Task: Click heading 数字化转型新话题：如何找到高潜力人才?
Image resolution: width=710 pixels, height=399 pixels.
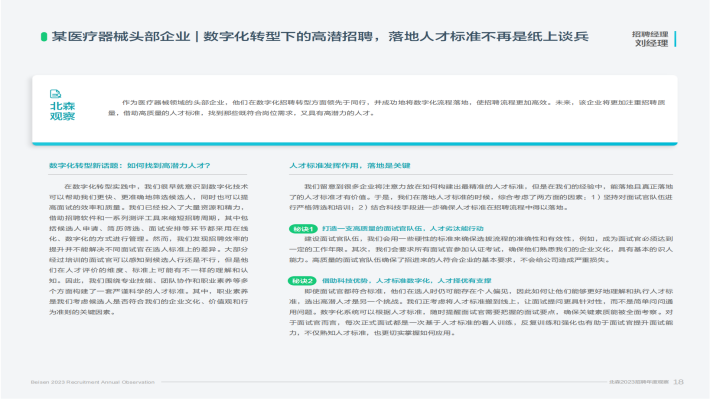Action: (130, 165)
